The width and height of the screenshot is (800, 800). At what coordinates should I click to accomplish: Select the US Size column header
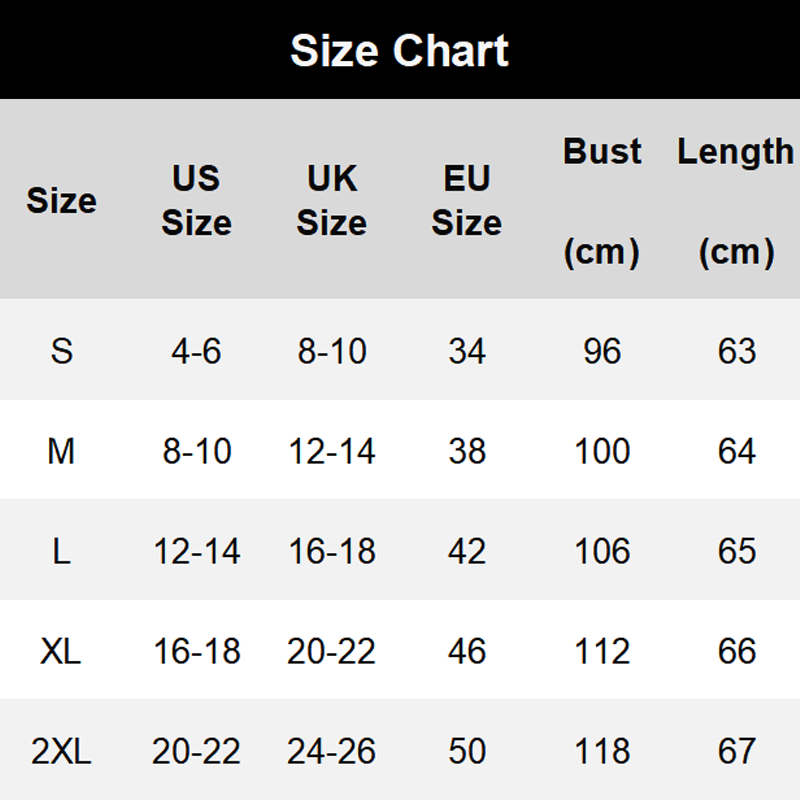tap(196, 200)
